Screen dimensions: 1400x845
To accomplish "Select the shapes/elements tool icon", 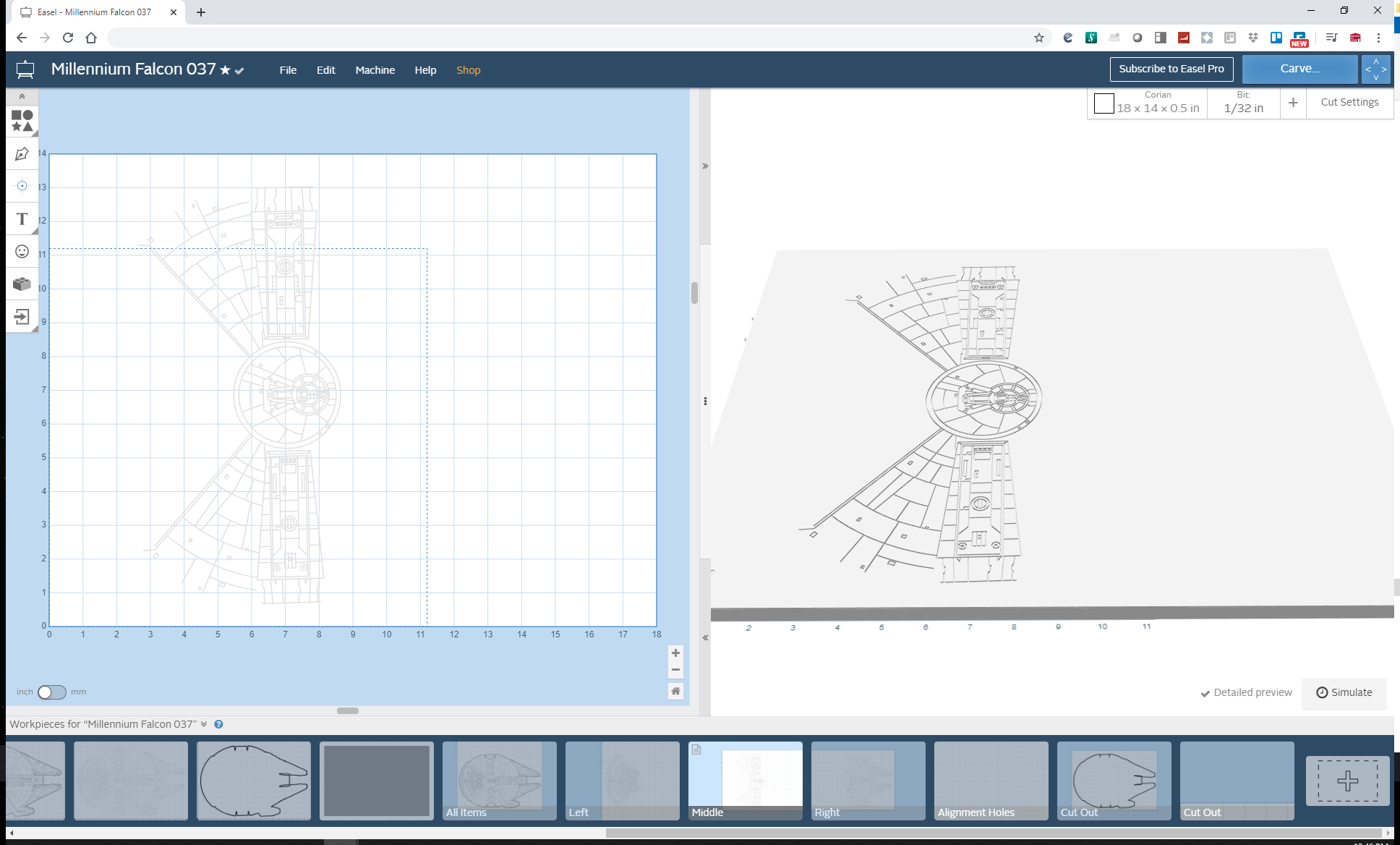I will click(x=20, y=121).
